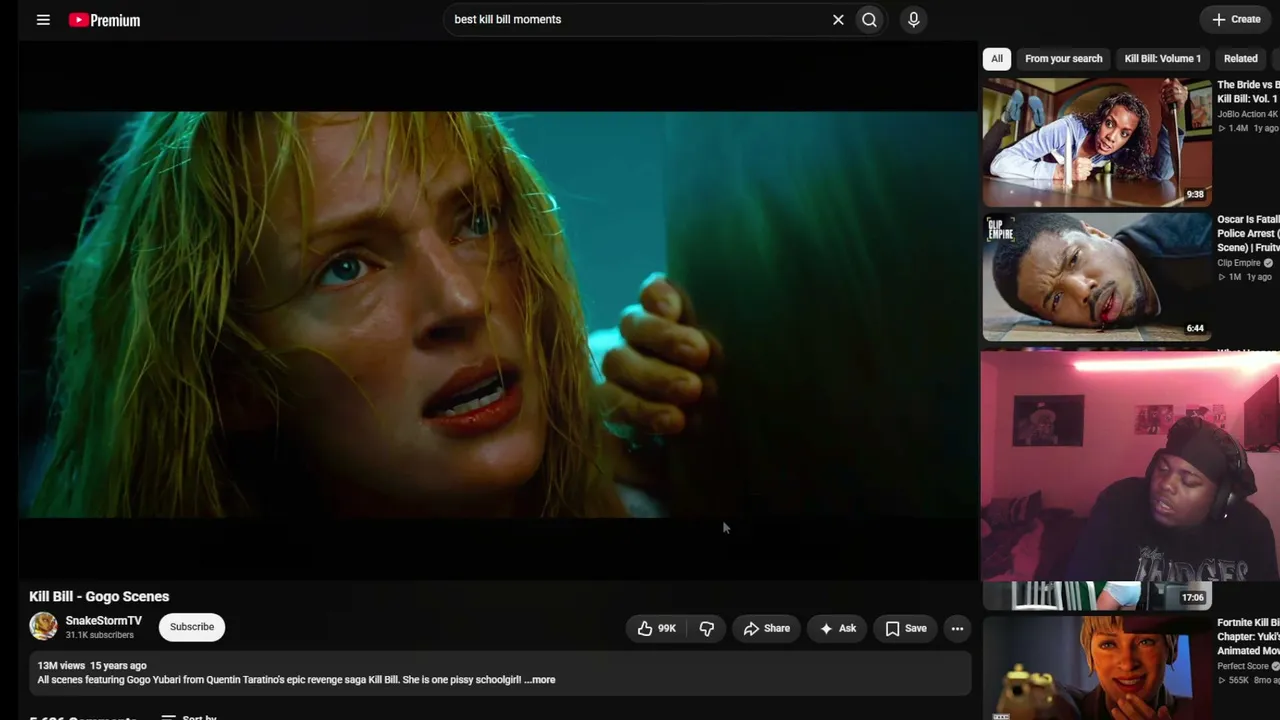This screenshot has height=720, width=1280.
Task: Click the video player to pause
Action: tap(498, 312)
